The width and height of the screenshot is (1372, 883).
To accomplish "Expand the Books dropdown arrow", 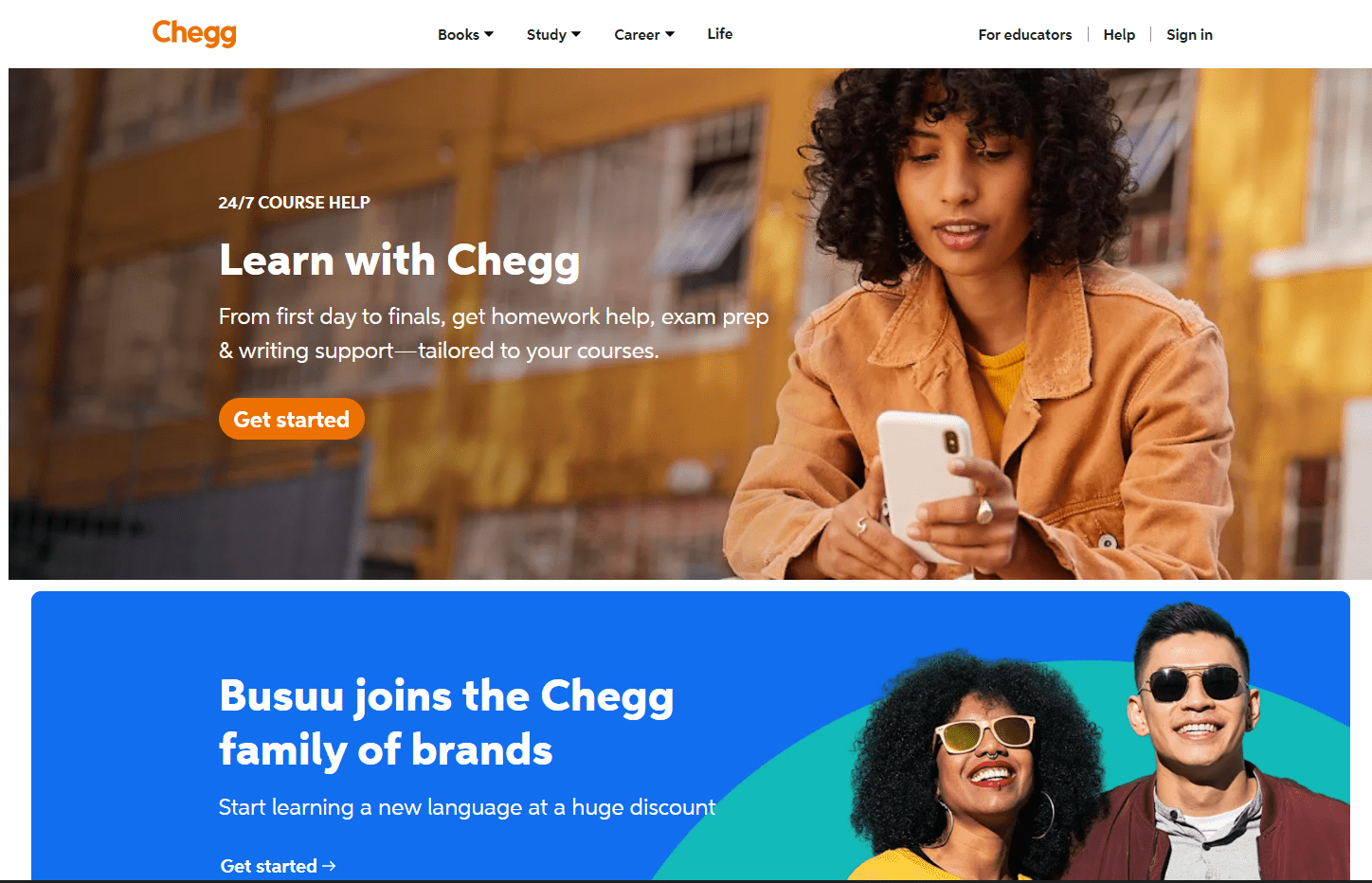I will 489,34.
